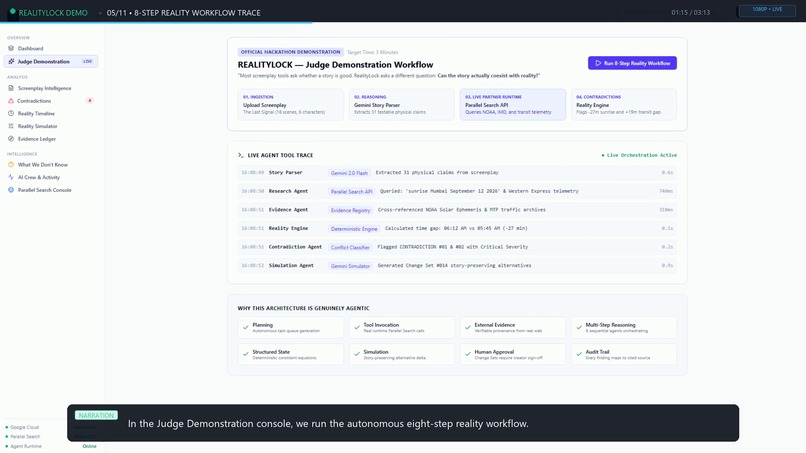
Task: Click the checkmark icon on Audit Trail card
Action: (579, 354)
